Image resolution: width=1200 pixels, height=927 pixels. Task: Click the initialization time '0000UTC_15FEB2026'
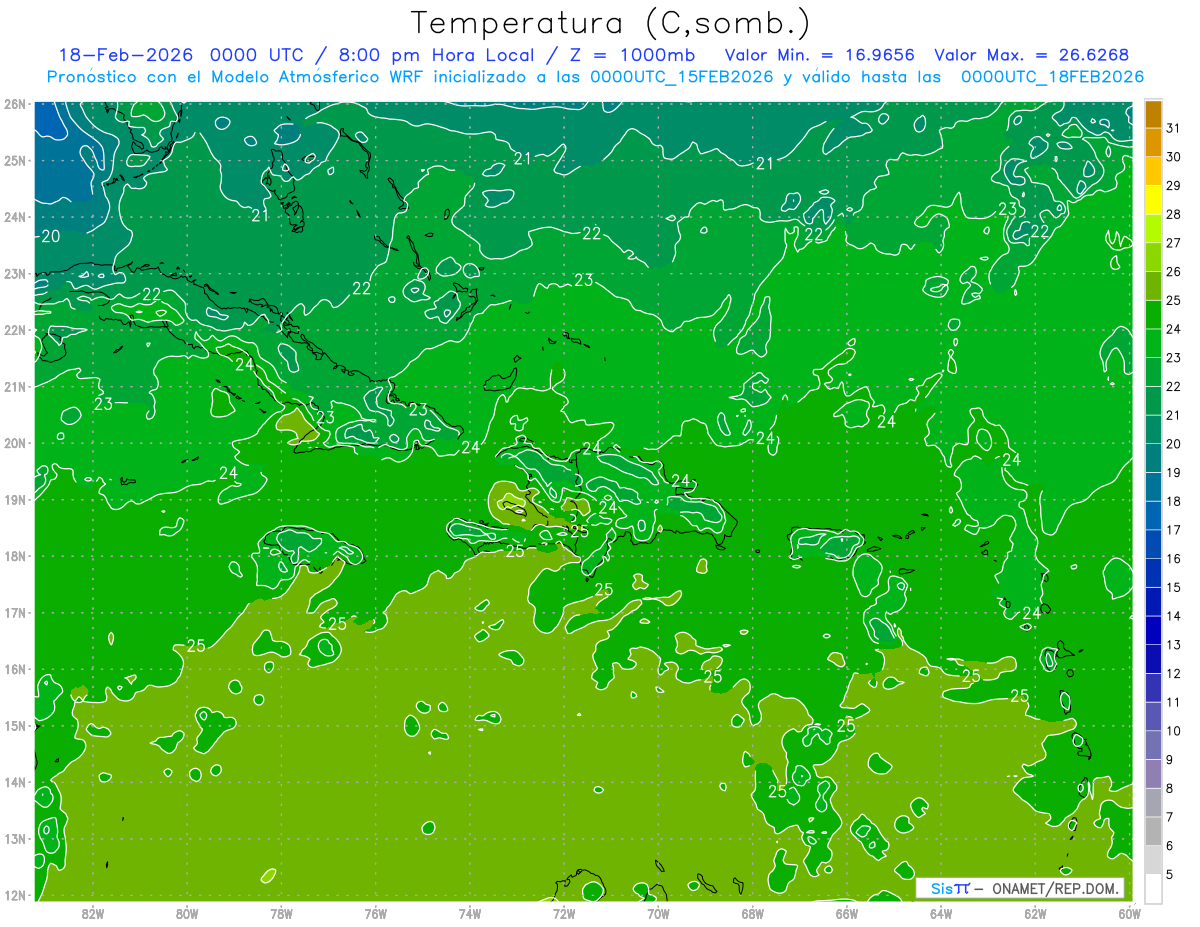pos(682,77)
